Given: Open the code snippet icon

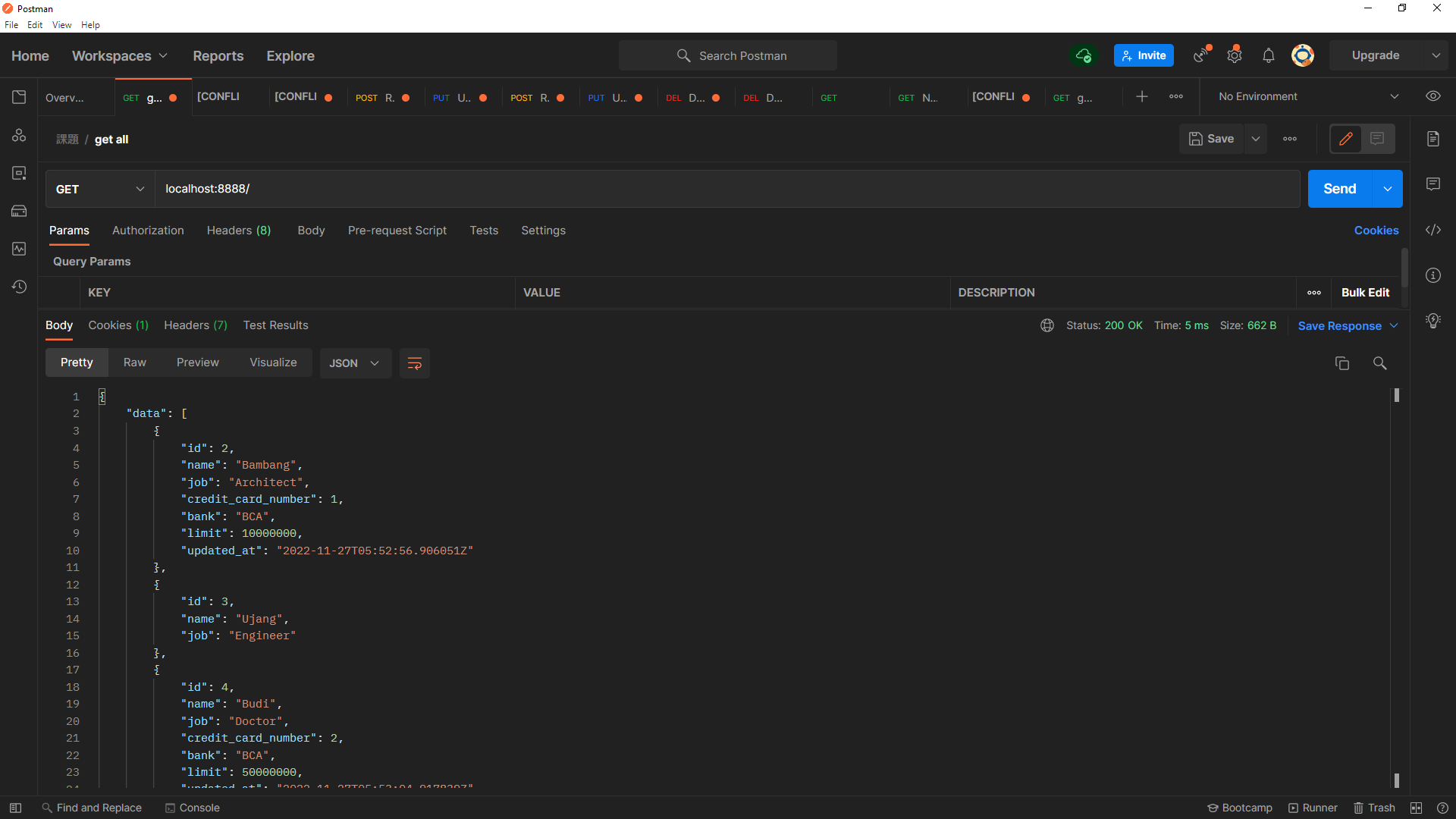Looking at the screenshot, I should click(x=1433, y=230).
